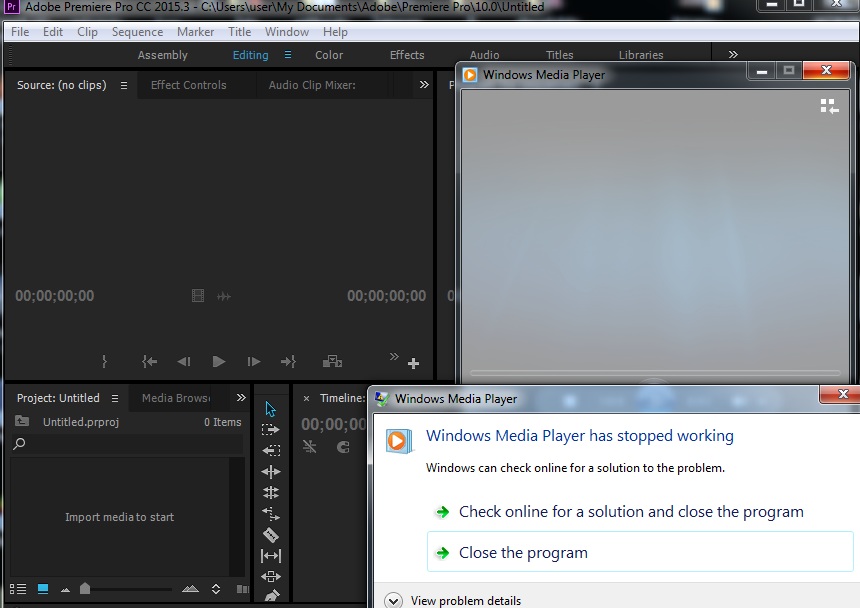Expand View problem details

pyautogui.click(x=394, y=600)
